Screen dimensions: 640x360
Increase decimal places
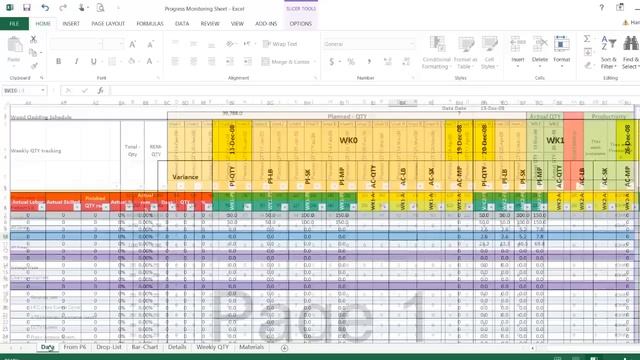[x=387, y=62]
